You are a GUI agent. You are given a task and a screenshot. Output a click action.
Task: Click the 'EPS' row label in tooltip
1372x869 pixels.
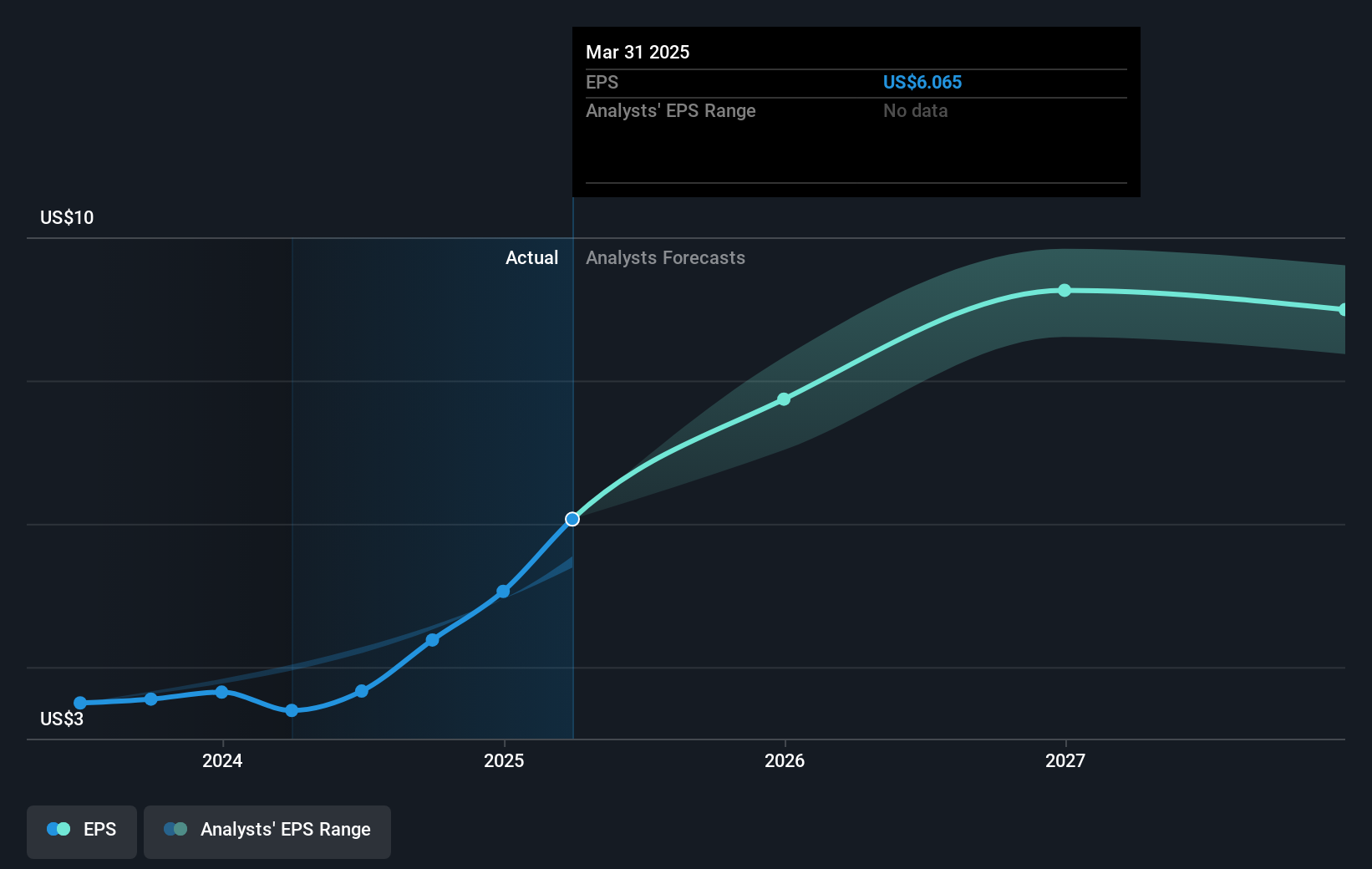coord(602,82)
